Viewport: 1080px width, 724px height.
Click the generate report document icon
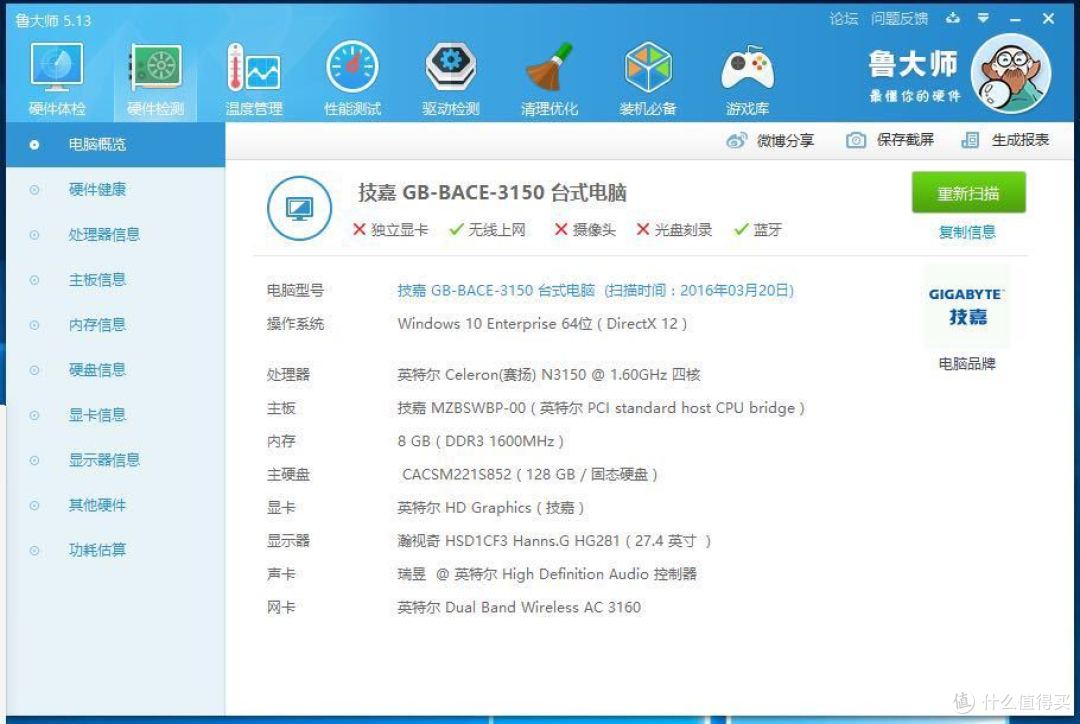[x=970, y=141]
